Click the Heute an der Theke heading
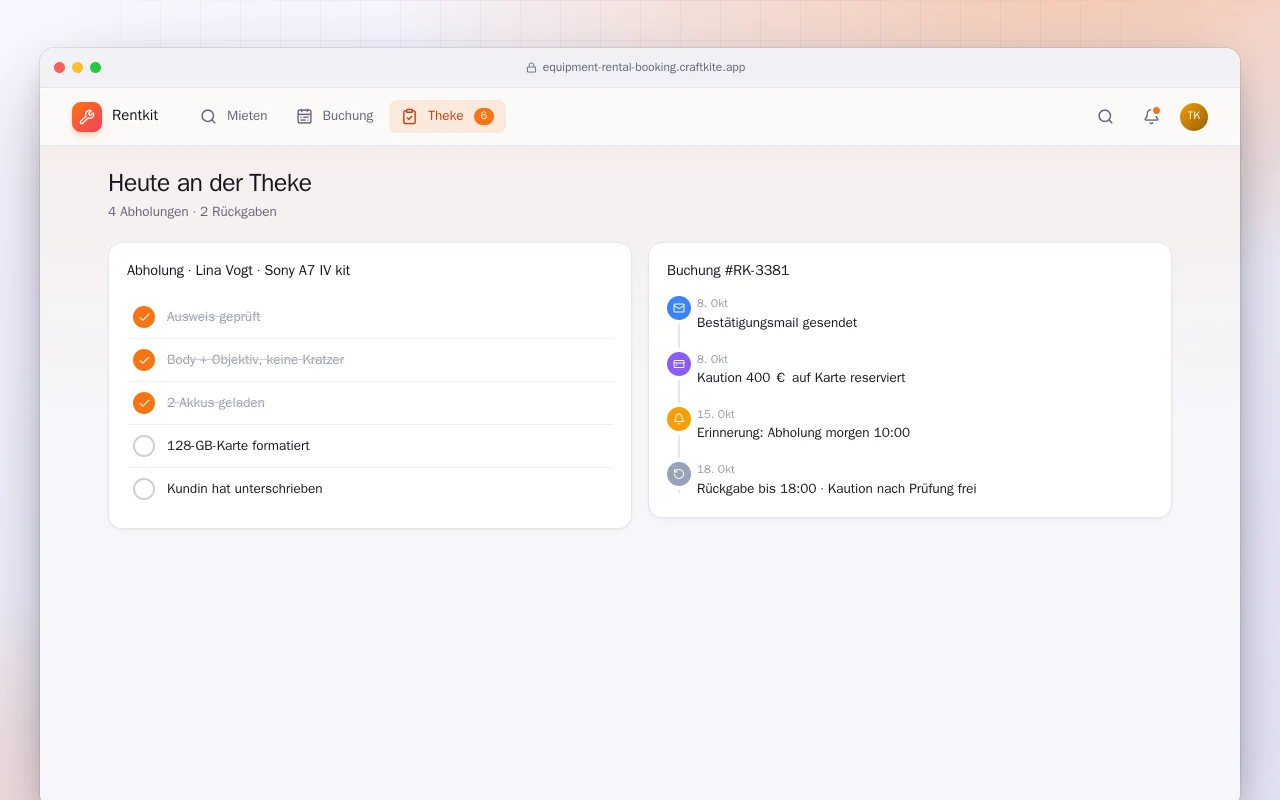This screenshot has height=800, width=1280. 210,183
